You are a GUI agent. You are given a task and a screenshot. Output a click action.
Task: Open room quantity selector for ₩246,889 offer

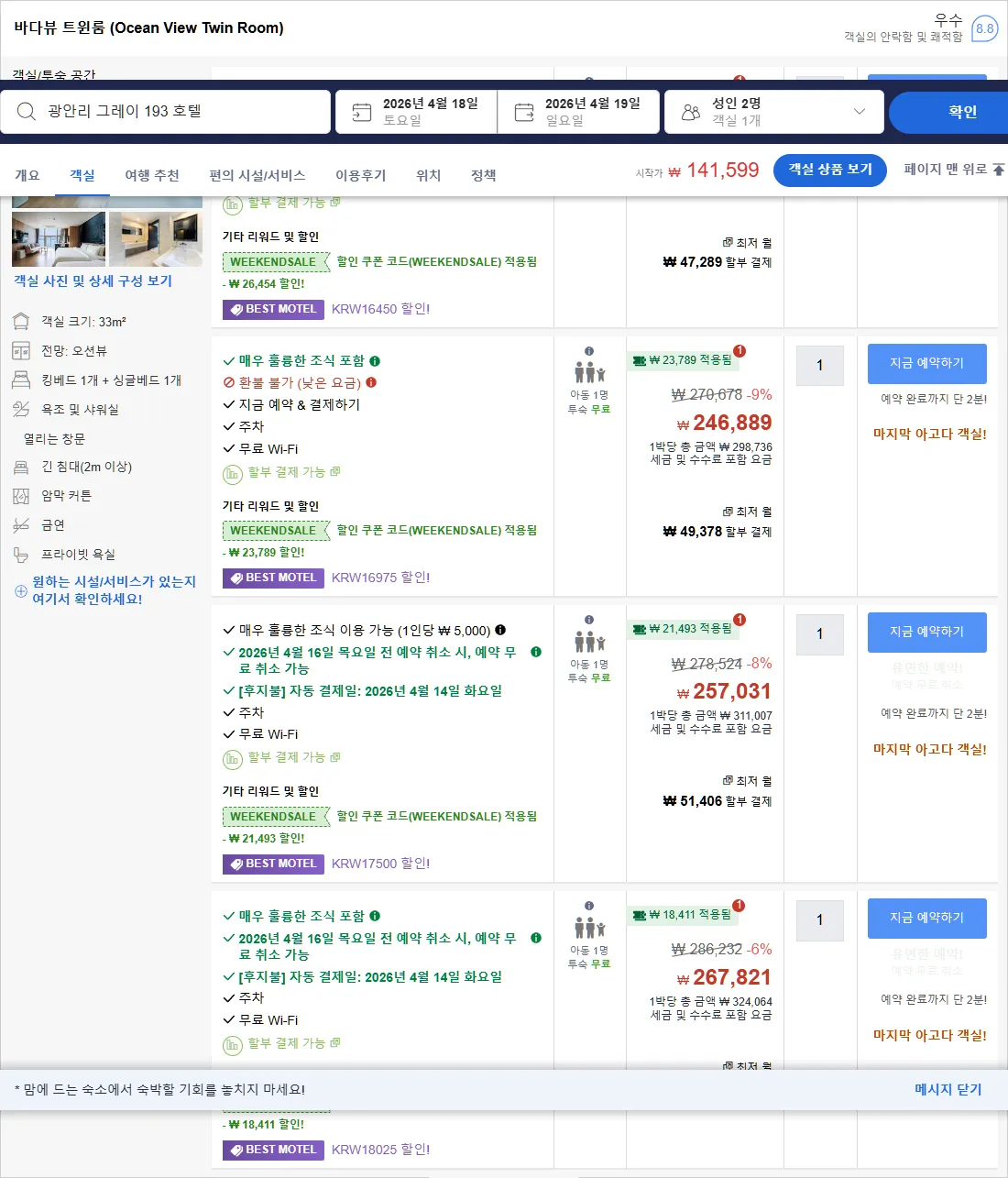tap(820, 366)
